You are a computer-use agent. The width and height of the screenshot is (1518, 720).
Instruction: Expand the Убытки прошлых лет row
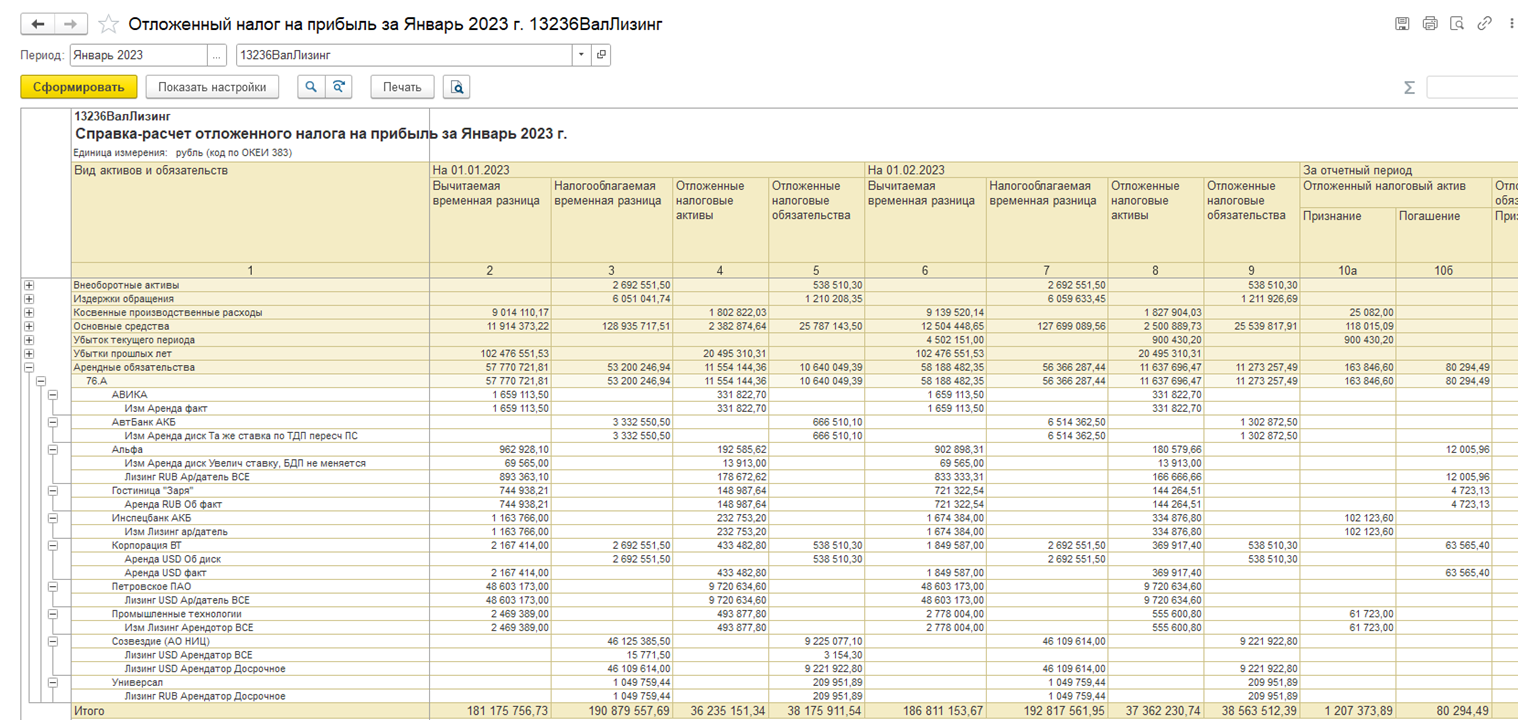coord(29,353)
